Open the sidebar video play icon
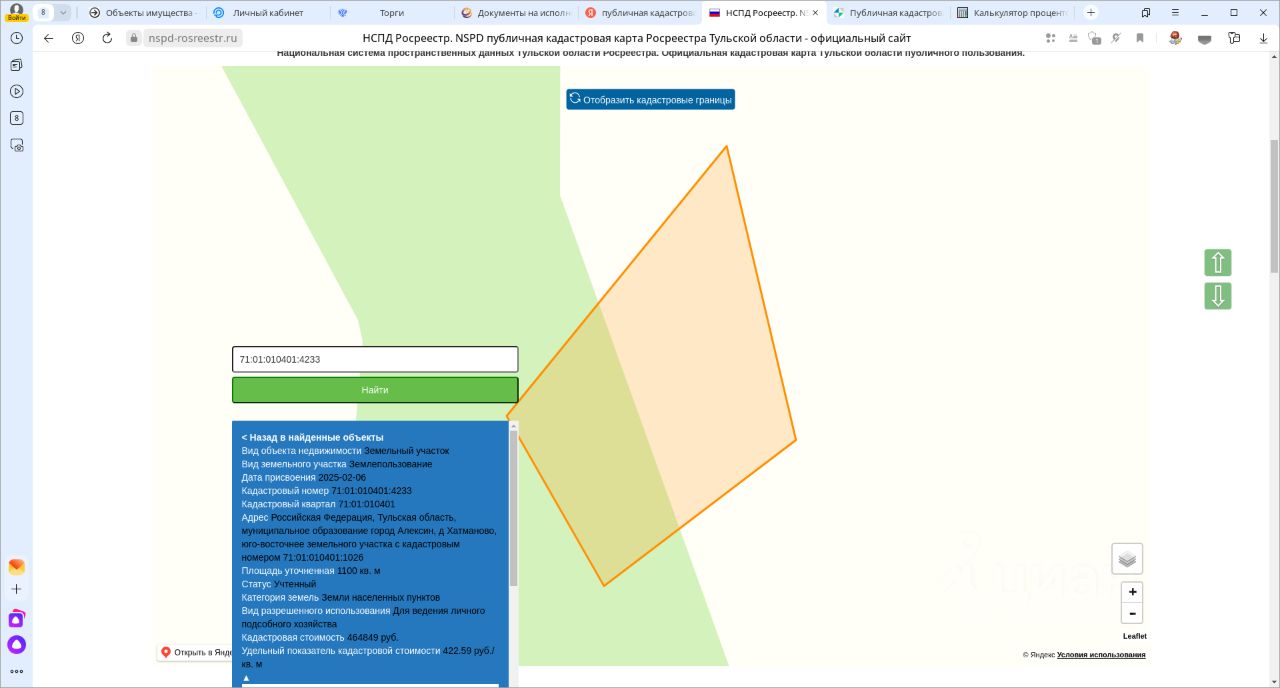1280x688 pixels. click(16, 91)
